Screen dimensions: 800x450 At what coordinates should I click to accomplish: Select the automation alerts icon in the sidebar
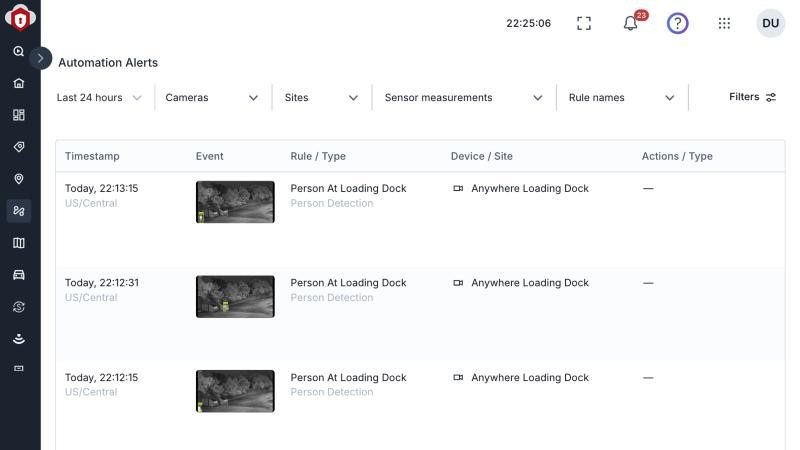(x=19, y=211)
